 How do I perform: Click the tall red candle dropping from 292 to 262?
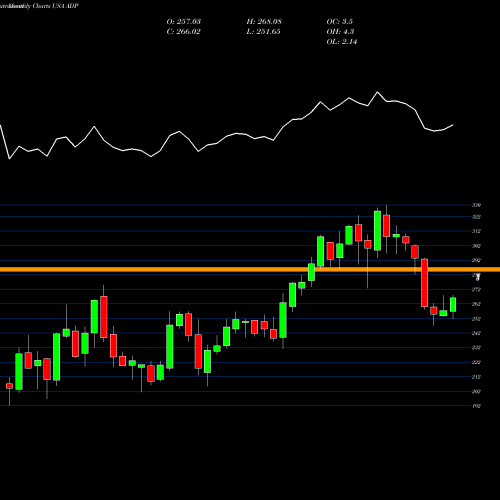pos(424,283)
